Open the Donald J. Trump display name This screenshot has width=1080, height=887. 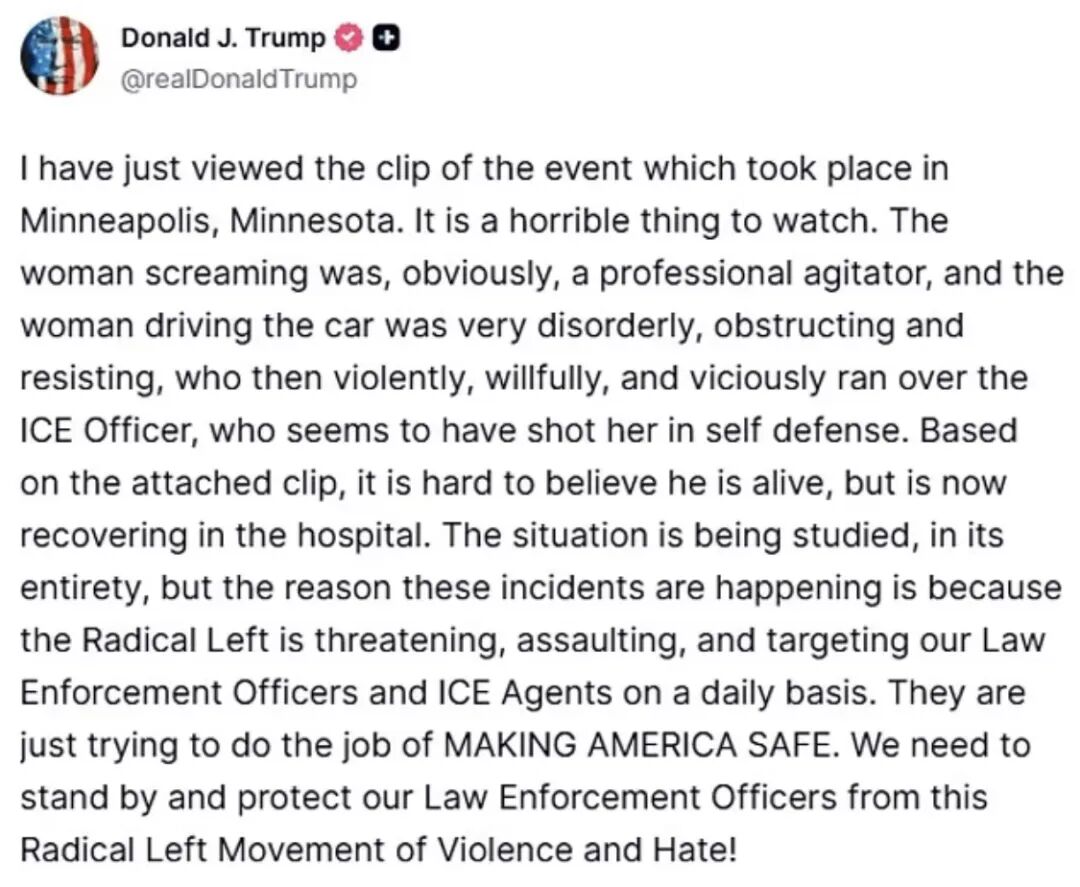pos(222,38)
